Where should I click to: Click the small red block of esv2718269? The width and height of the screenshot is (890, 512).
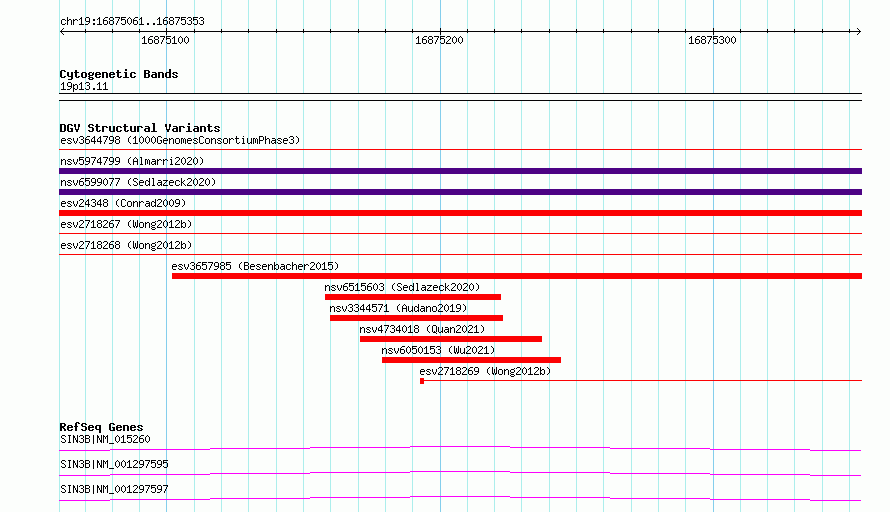422,381
